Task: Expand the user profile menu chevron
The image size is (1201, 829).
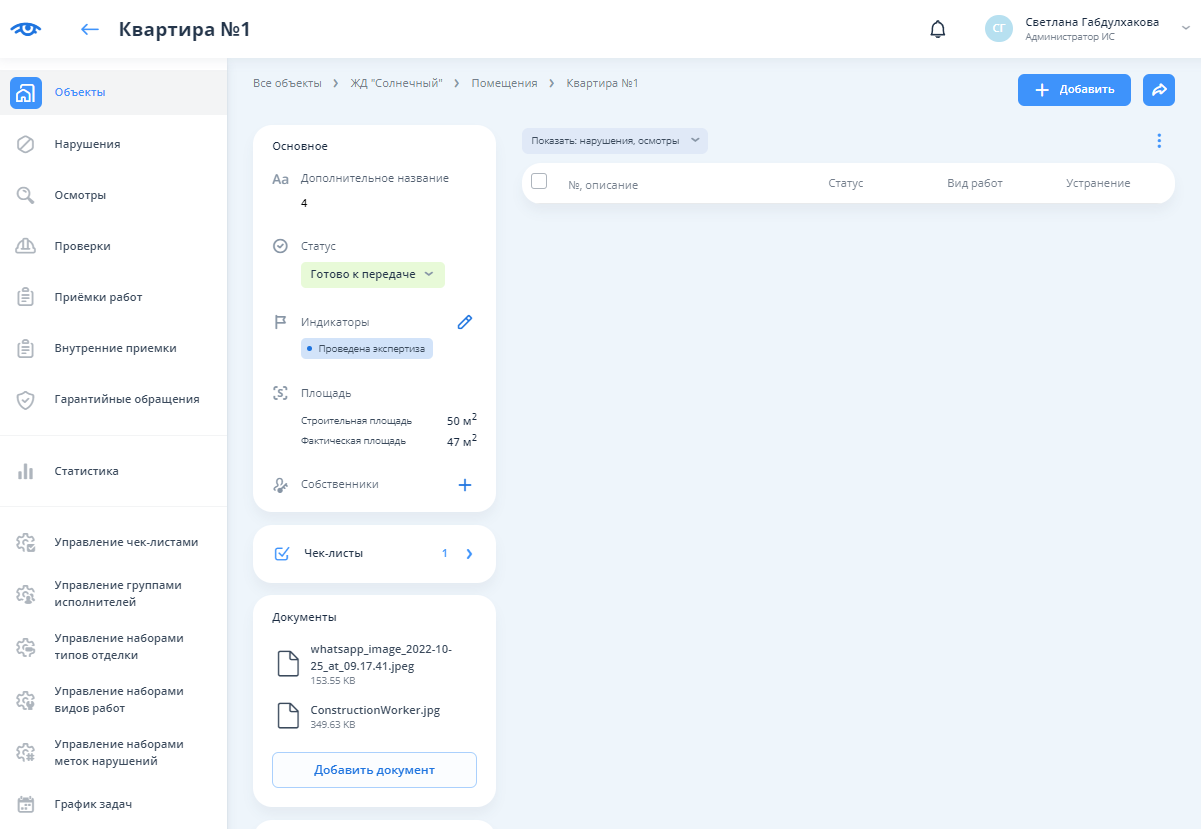Action: coord(1186,28)
